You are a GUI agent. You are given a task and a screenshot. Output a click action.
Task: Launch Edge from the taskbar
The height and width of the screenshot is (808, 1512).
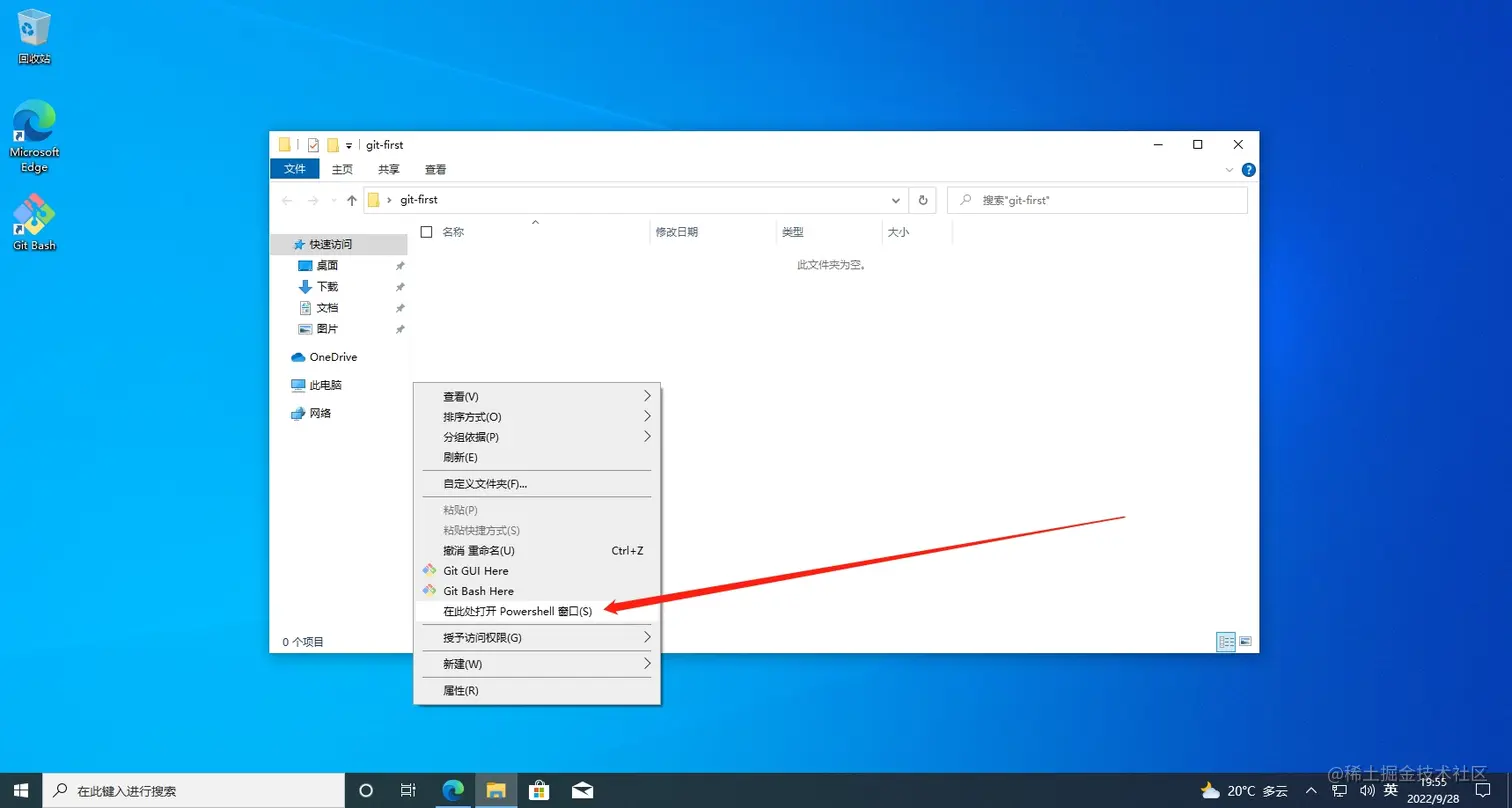click(453, 790)
